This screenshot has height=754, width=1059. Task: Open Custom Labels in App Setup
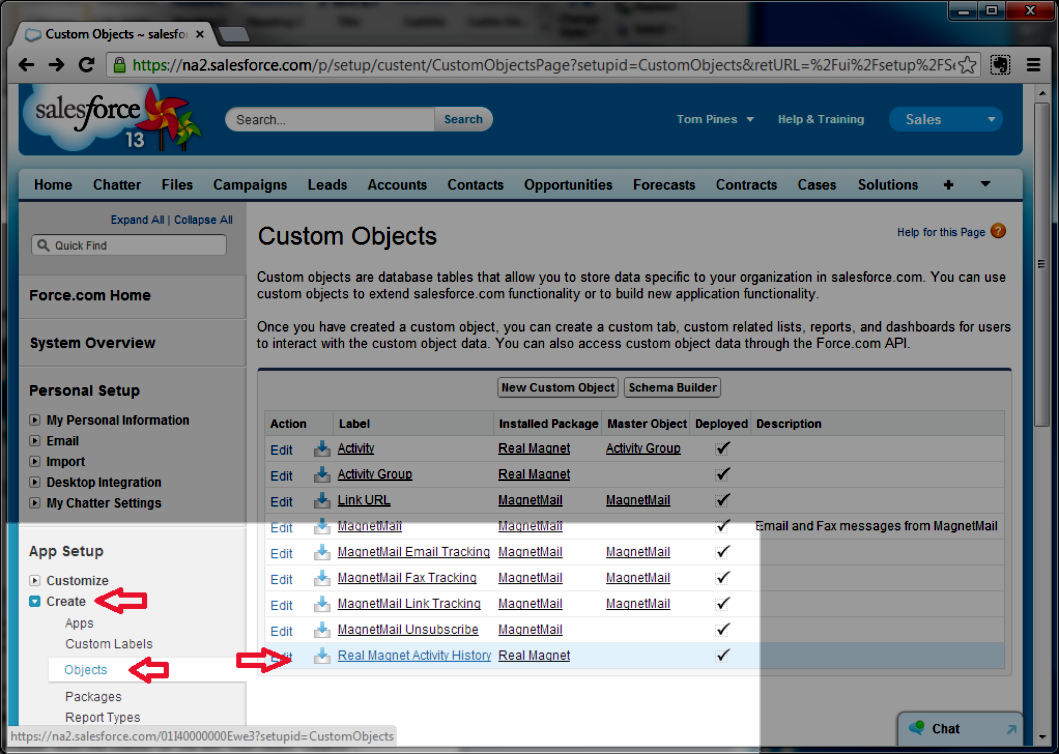pyautogui.click(x=109, y=644)
